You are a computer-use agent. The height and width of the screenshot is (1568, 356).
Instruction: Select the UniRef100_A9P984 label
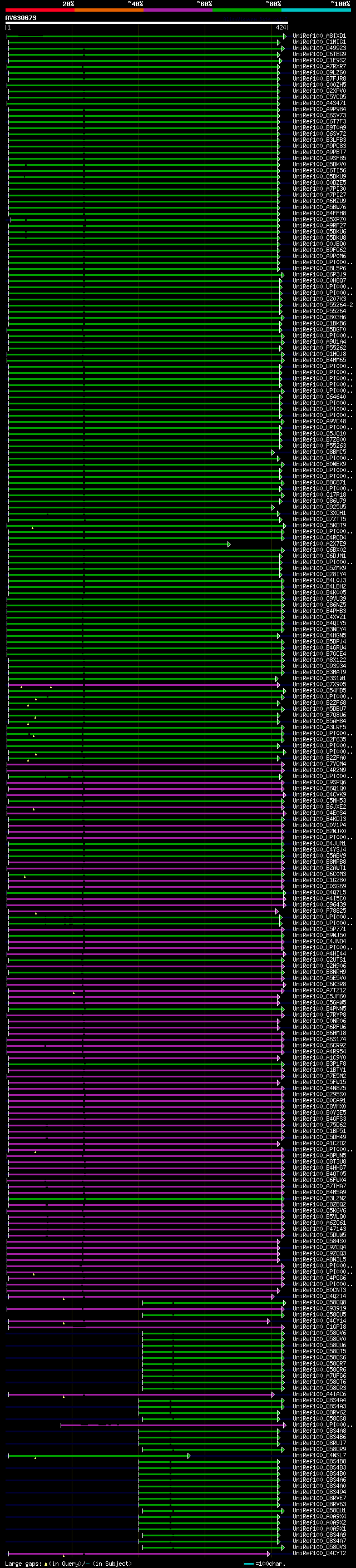pos(319,110)
